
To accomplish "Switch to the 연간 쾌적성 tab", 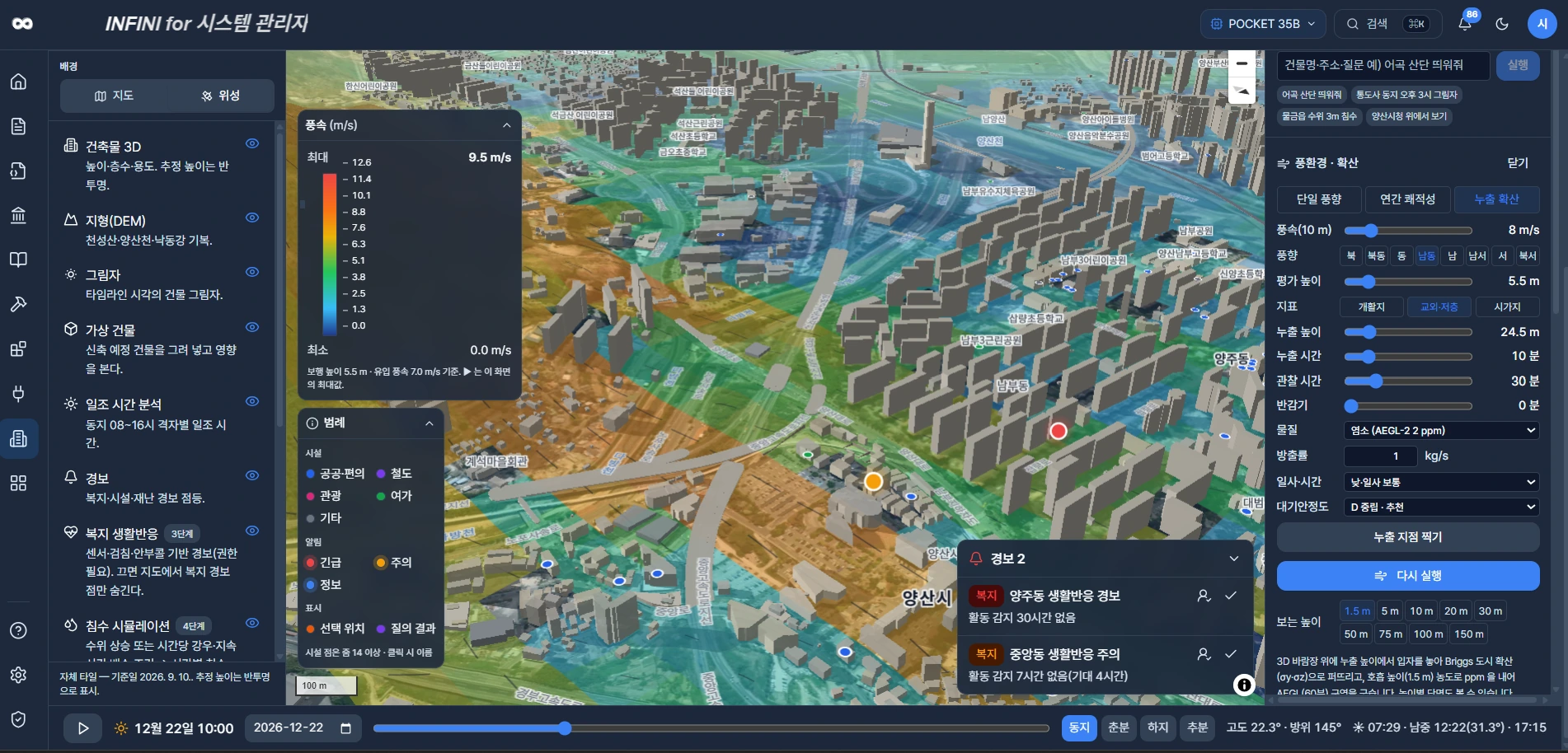I will pyautogui.click(x=1407, y=199).
